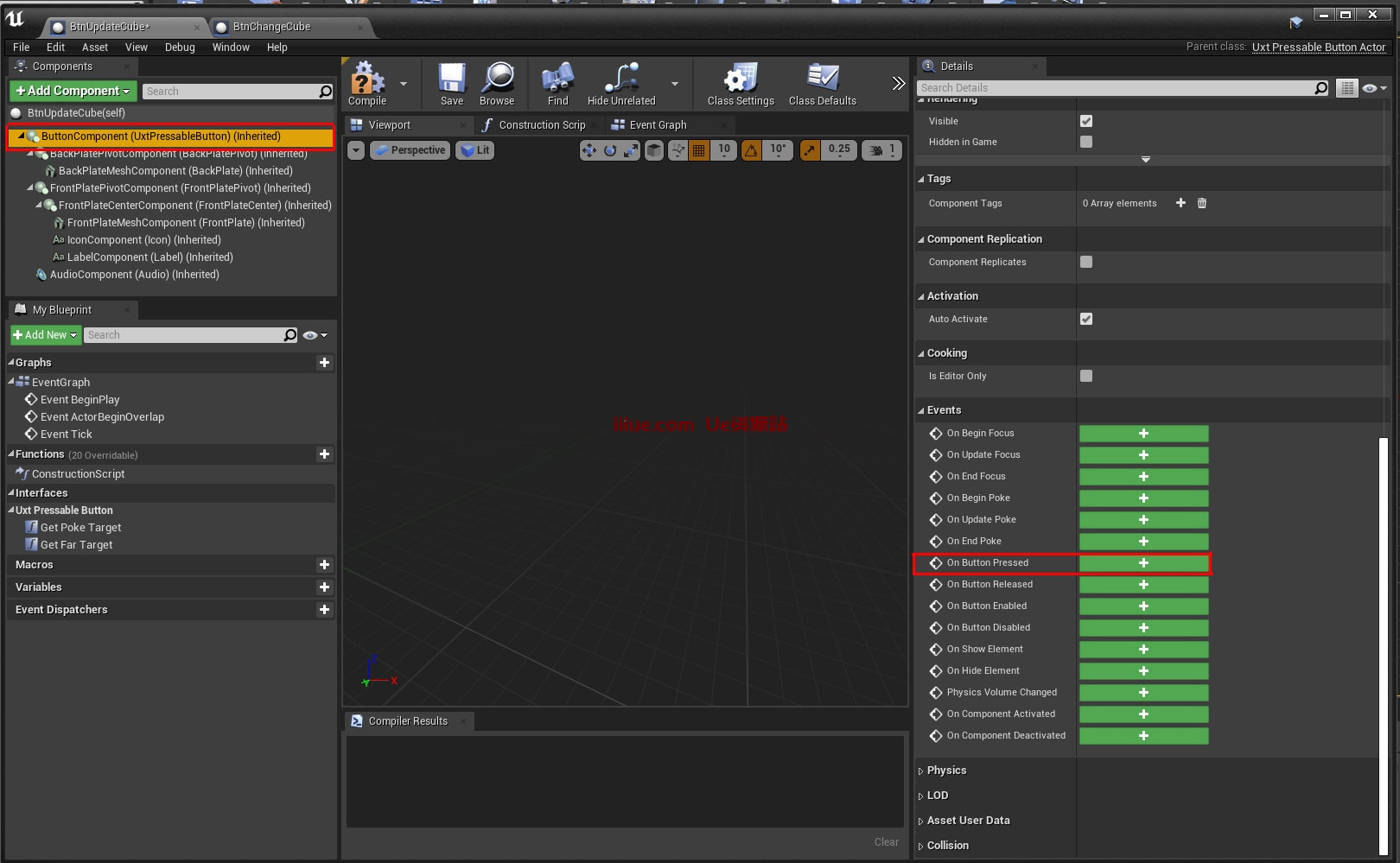The image size is (1400, 863).
Task: Open Uxt Pressable Button Actor parent class link
Action: (x=1318, y=48)
